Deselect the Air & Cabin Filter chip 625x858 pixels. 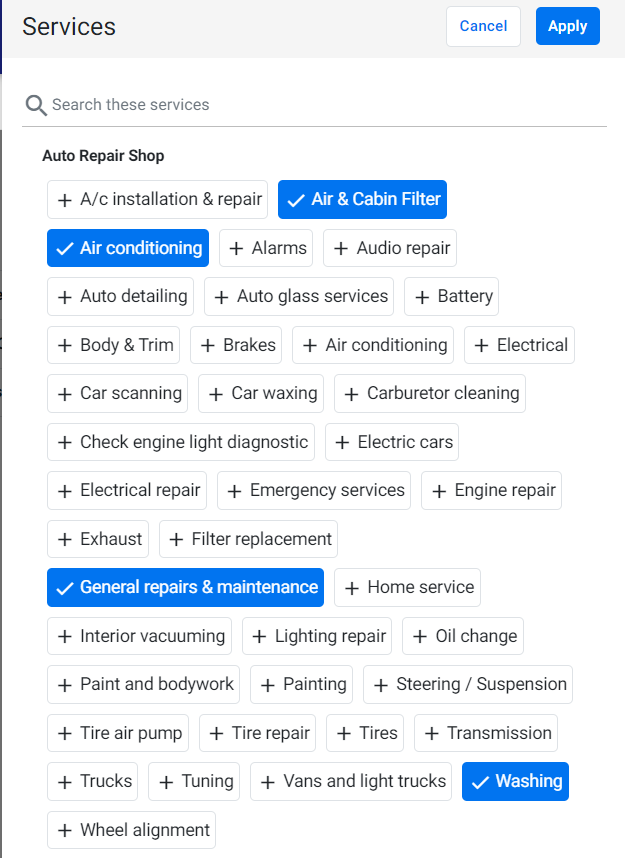362,199
